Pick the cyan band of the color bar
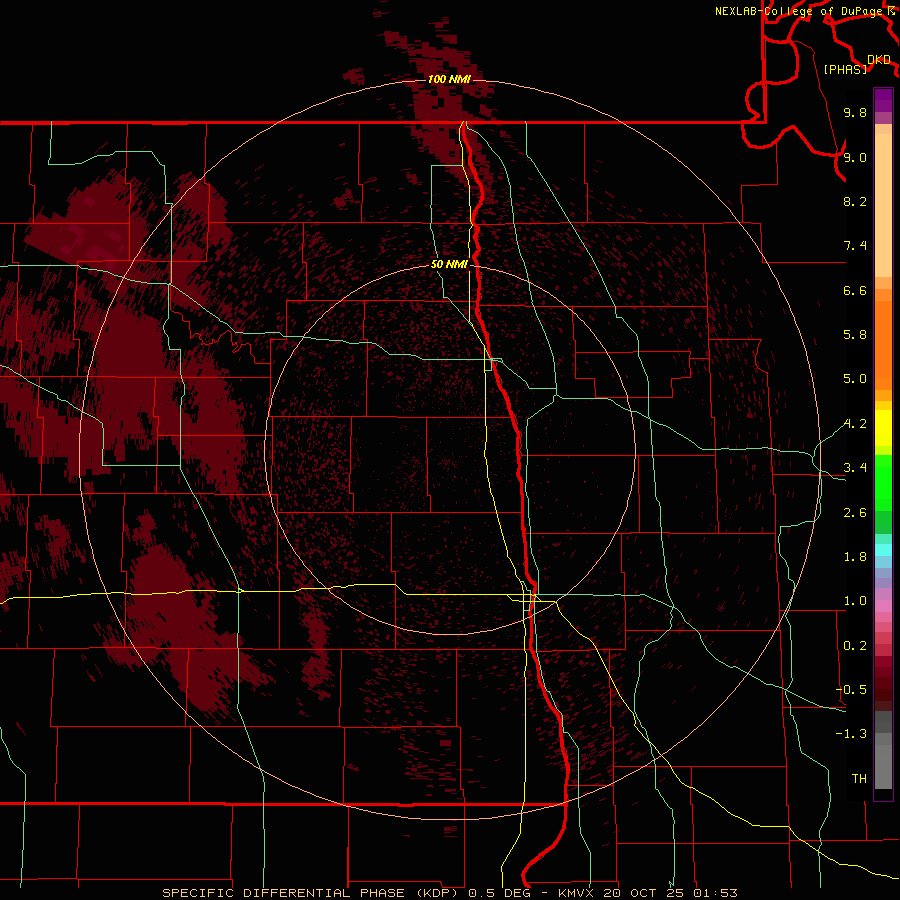The height and width of the screenshot is (900, 900). (883, 550)
